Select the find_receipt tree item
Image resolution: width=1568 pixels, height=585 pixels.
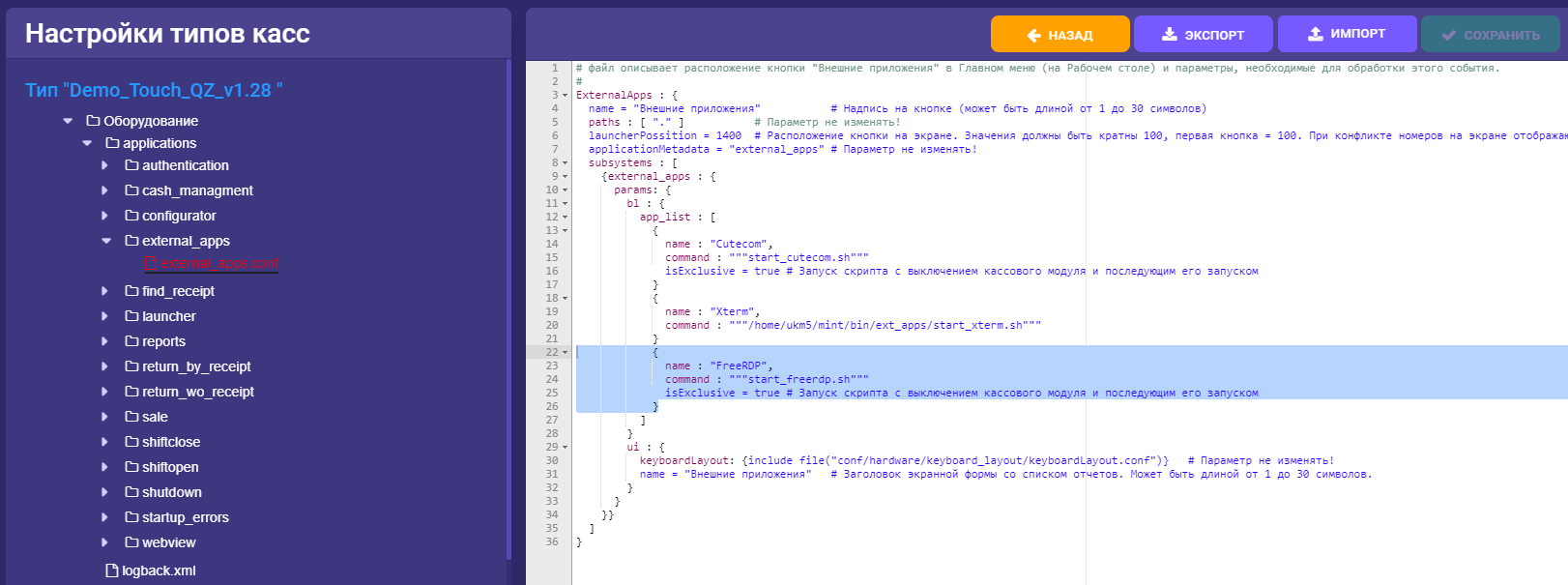point(178,291)
